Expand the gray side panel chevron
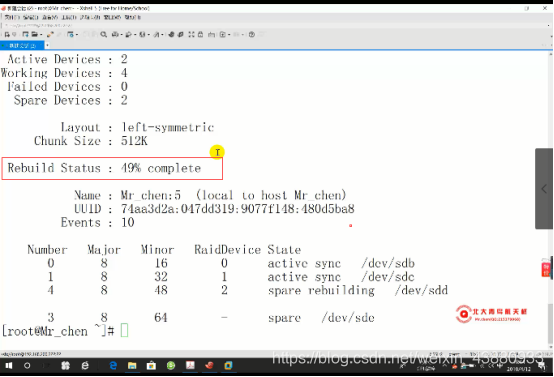This screenshot has height=377, width=554. click(544, 189)
